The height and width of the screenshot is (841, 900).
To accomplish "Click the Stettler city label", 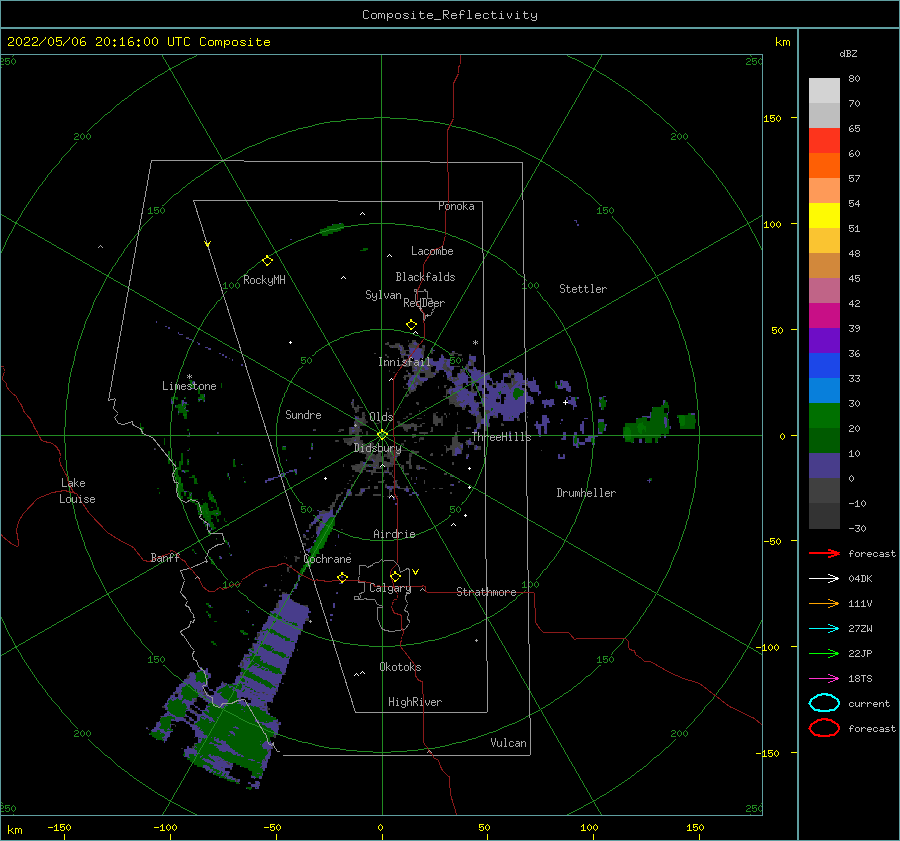I will (583, 289).
